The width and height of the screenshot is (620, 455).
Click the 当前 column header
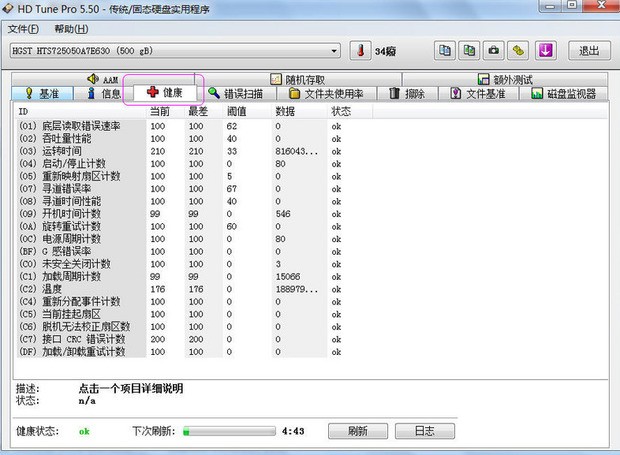[166, 111]
